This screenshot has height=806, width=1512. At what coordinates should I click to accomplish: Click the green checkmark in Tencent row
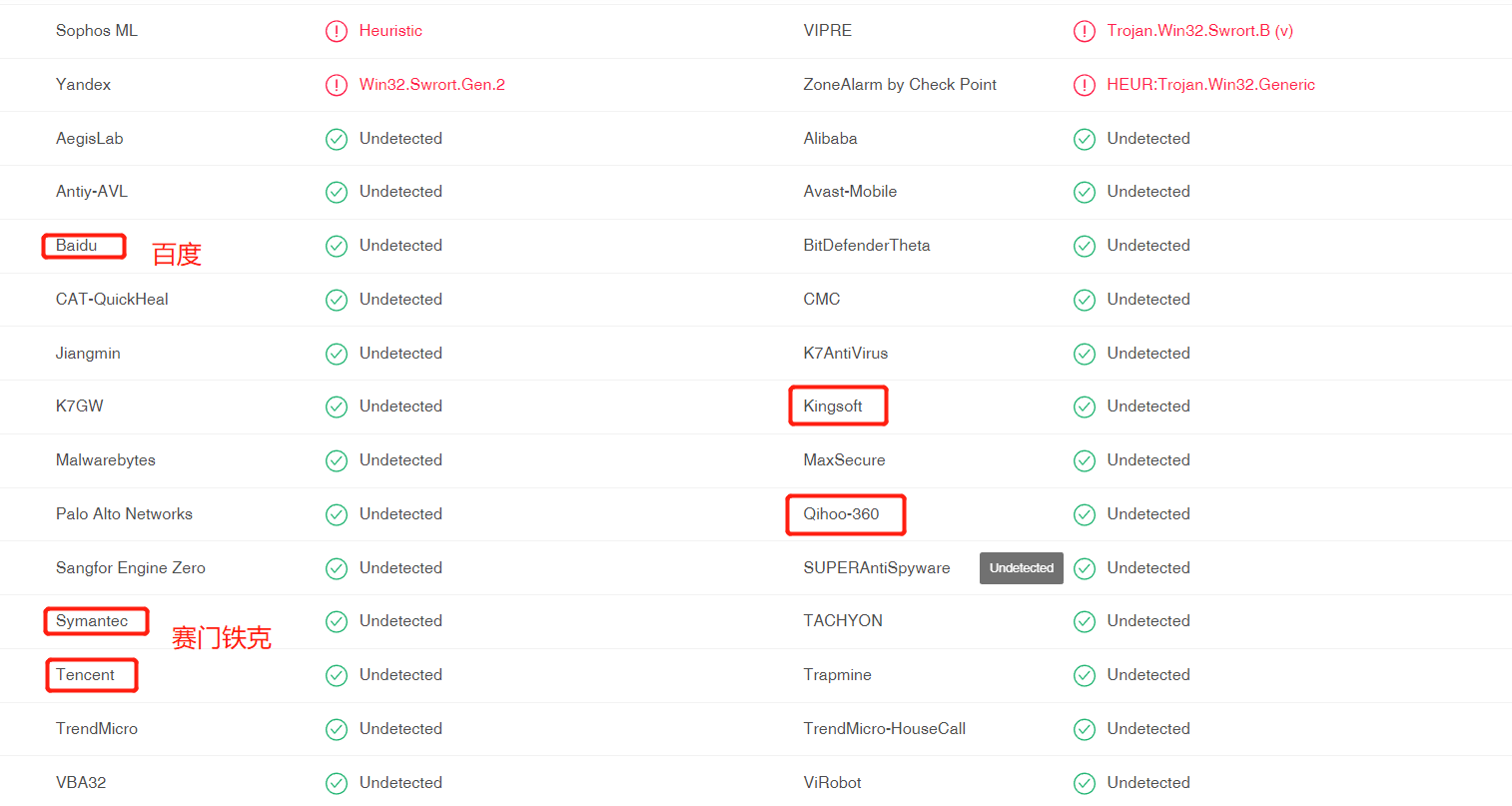tap(337, 675)
